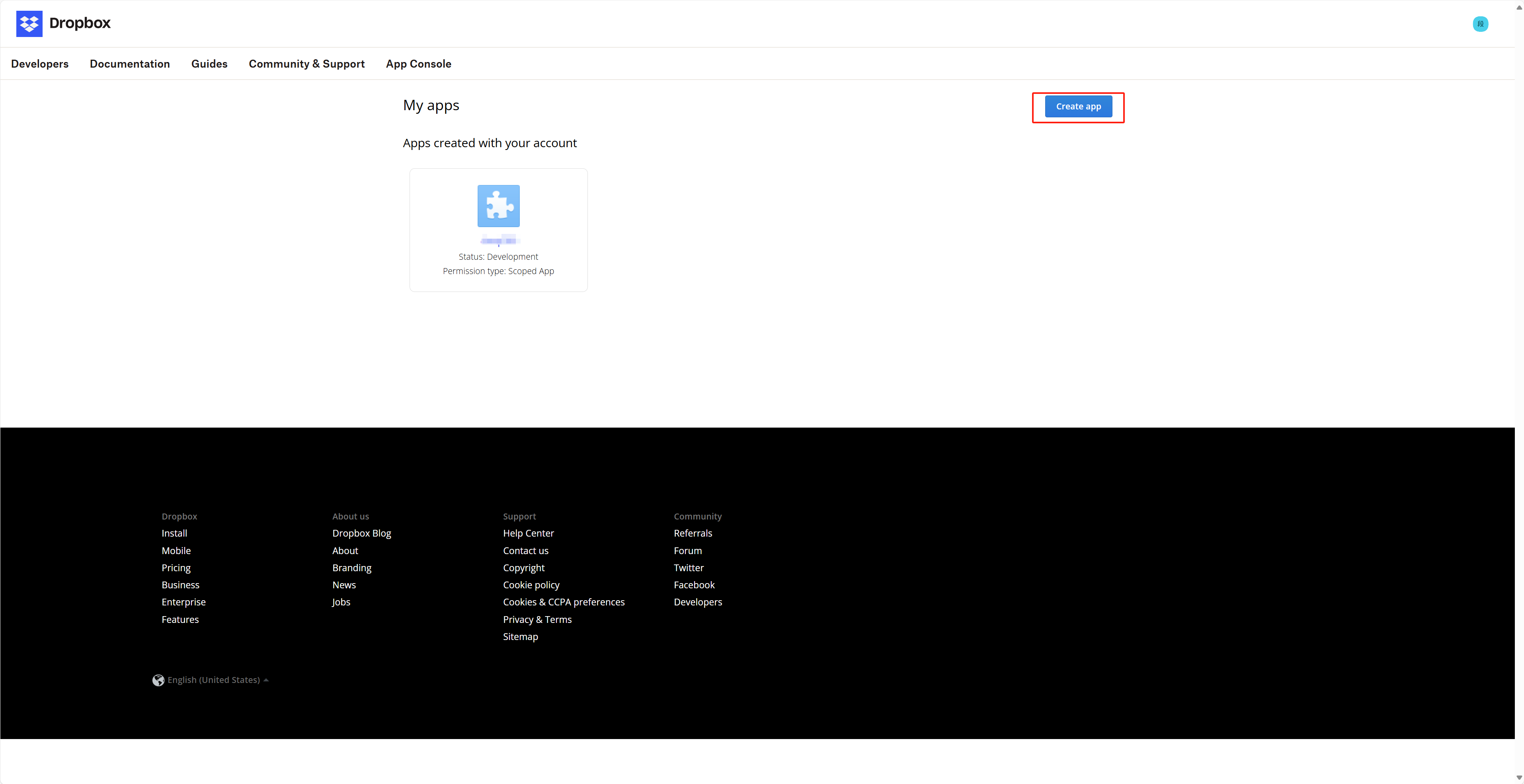This screenshot has height=784, width=1524.
Task: Select Community & Support in the navigation
Action: 306,64
